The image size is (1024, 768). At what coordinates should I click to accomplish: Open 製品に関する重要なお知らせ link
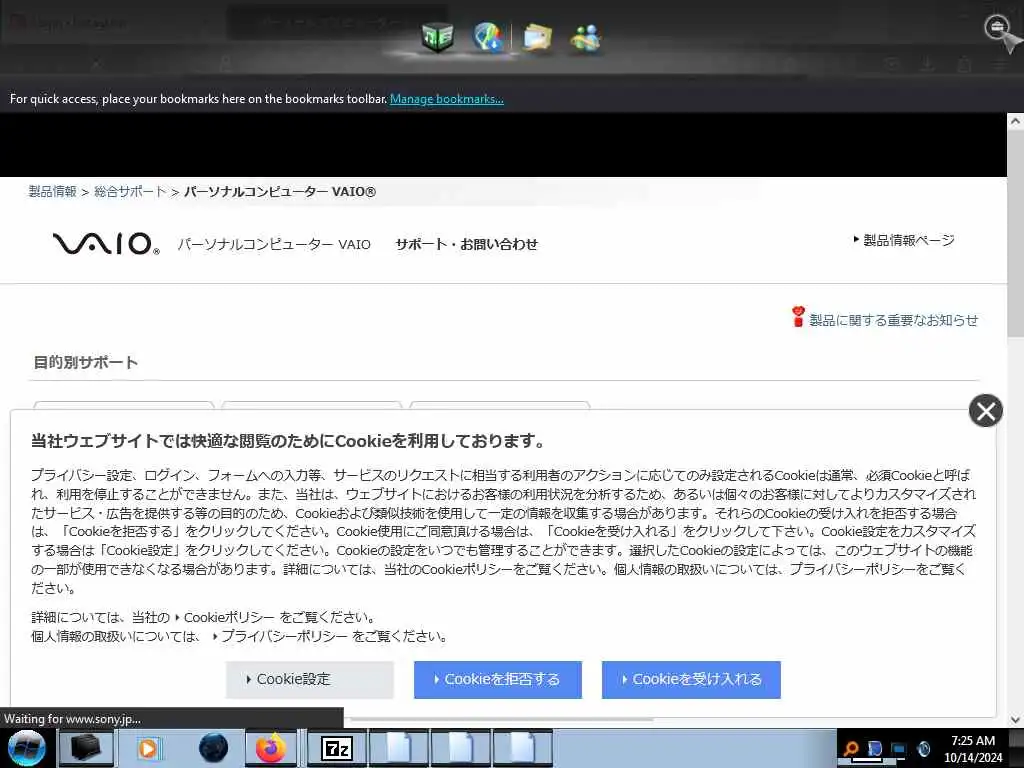tap(893, 320)
